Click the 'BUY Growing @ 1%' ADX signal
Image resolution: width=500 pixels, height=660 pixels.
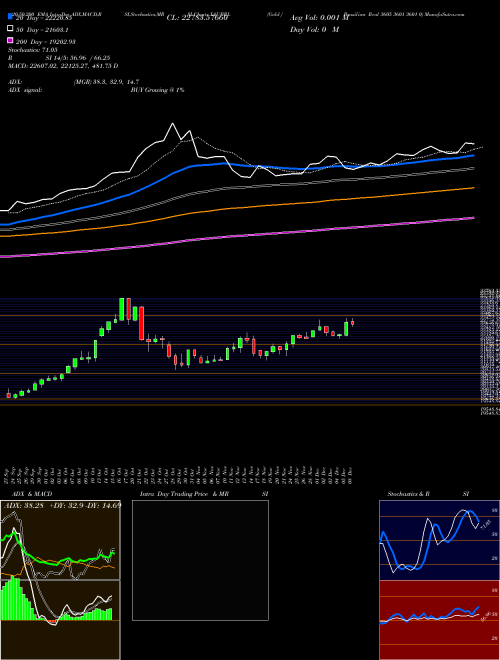point(157,90)
